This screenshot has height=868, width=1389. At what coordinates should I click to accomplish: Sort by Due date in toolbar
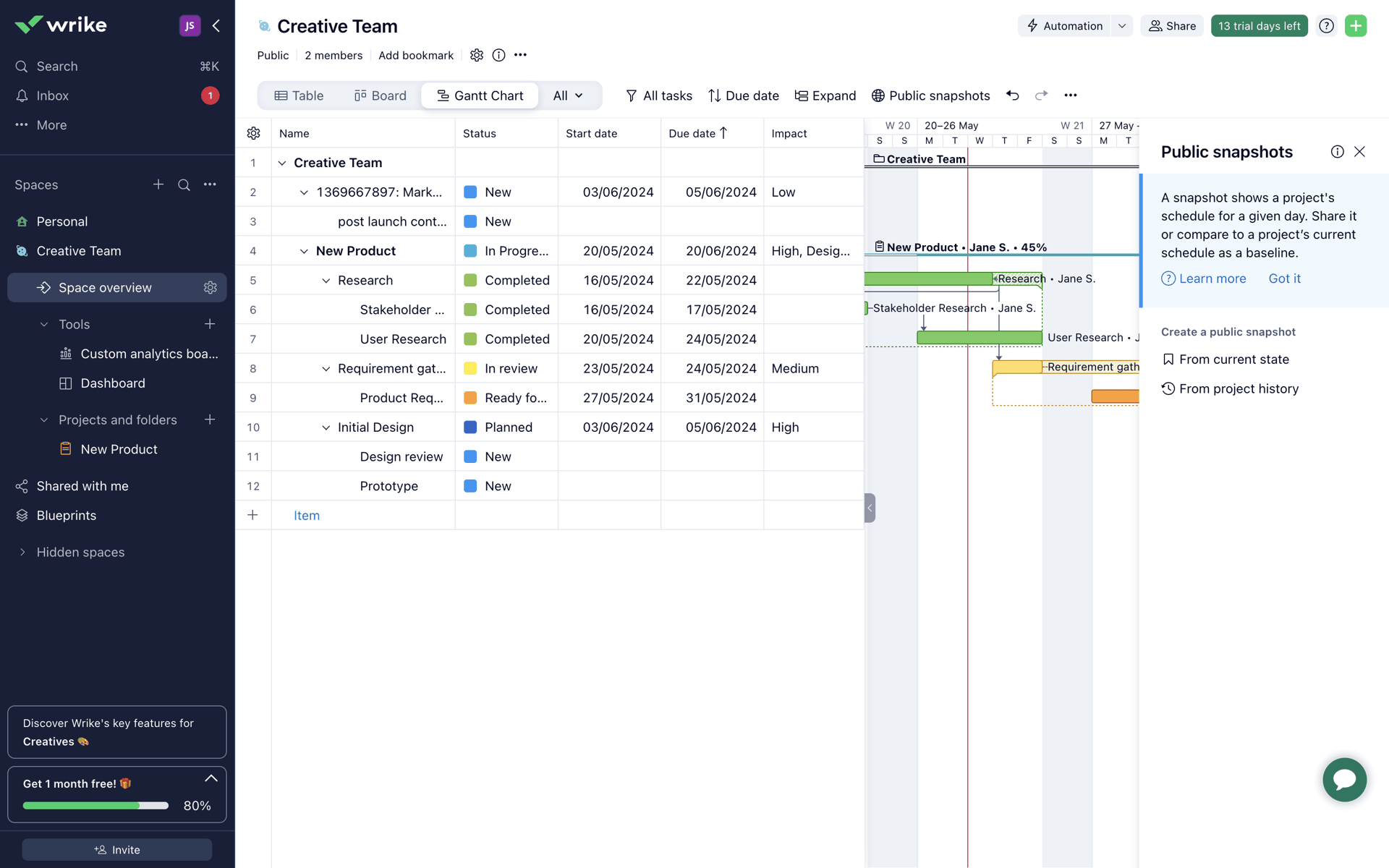pos(743,95)
